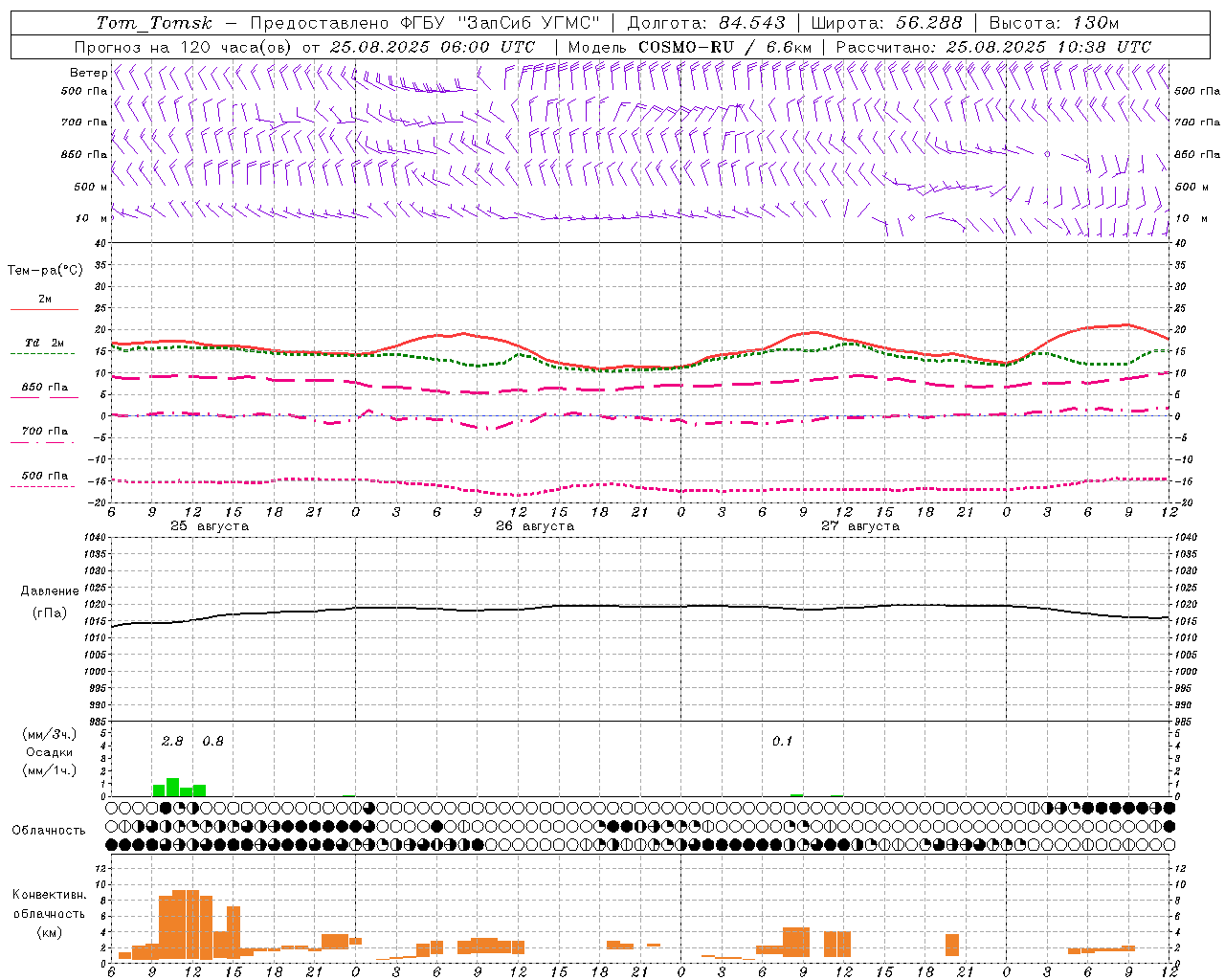1225x980 pixels.
Task: Click the Давление pressure label
Action: pyautogui.click(x=49, y=591)
